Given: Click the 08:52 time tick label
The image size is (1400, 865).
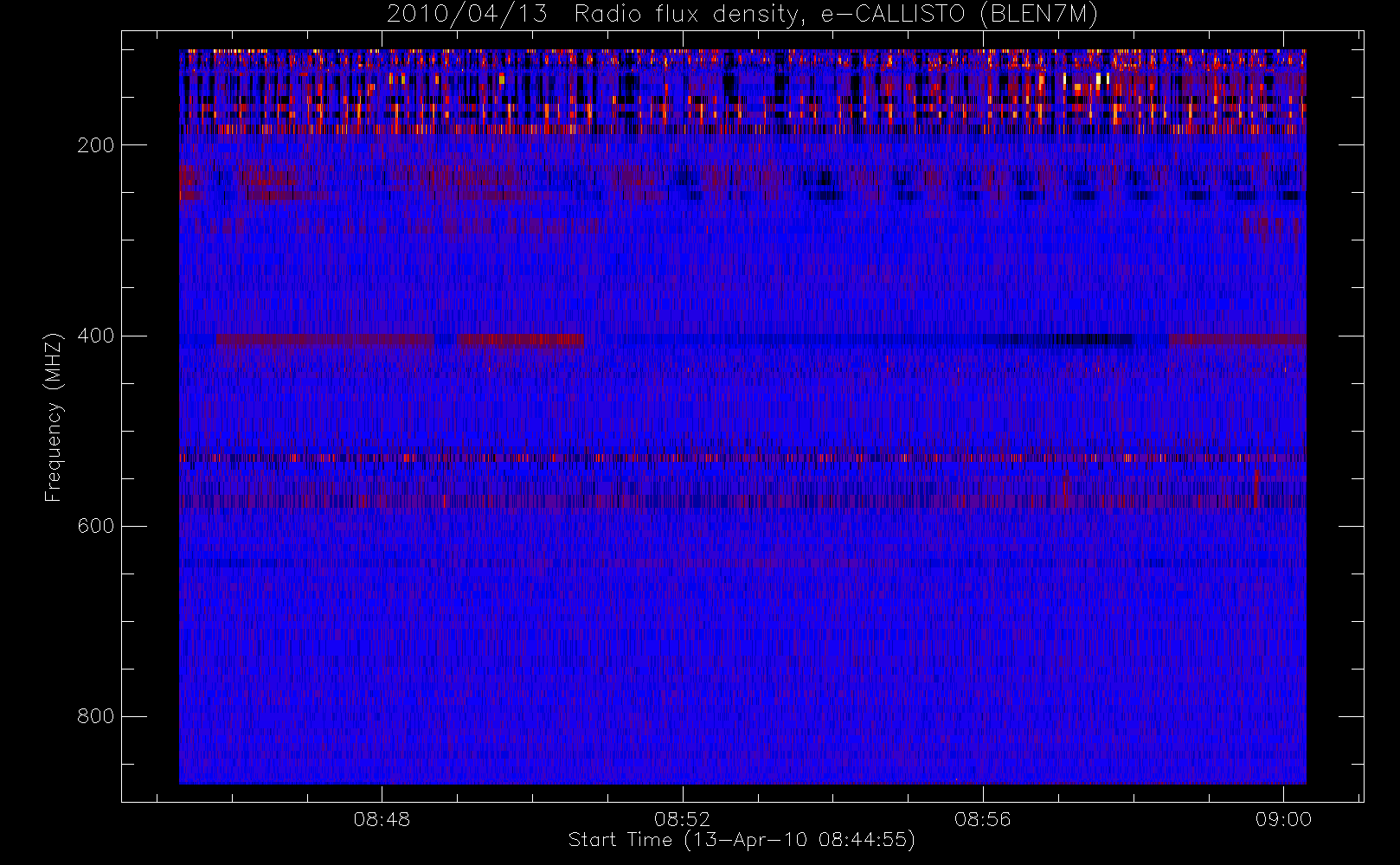Looking at the screenshot, I should (x=682, y=819).
